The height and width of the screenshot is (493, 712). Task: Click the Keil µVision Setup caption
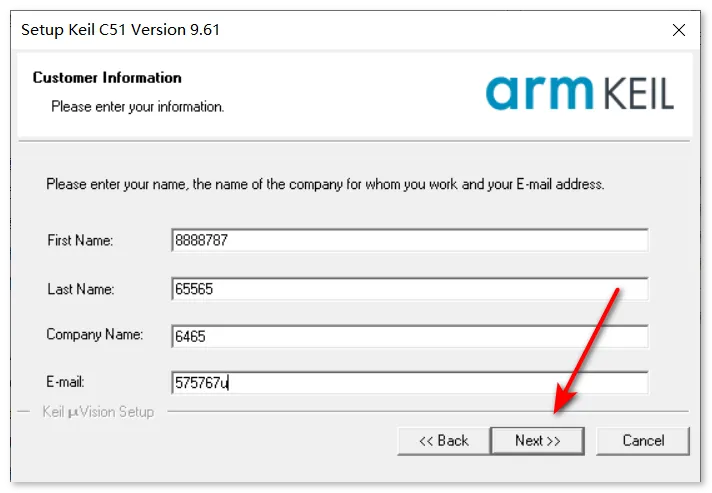[x=98, y=412]
